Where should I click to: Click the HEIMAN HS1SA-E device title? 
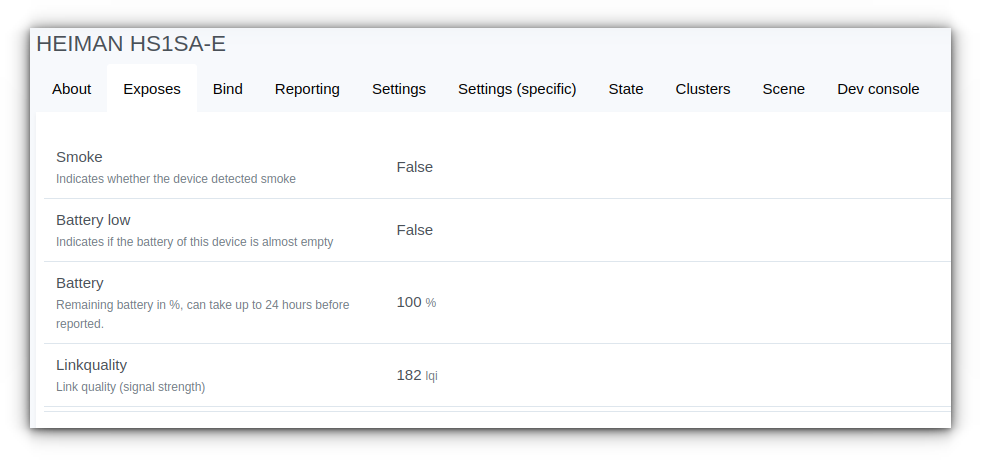click(x=131, y=44)
